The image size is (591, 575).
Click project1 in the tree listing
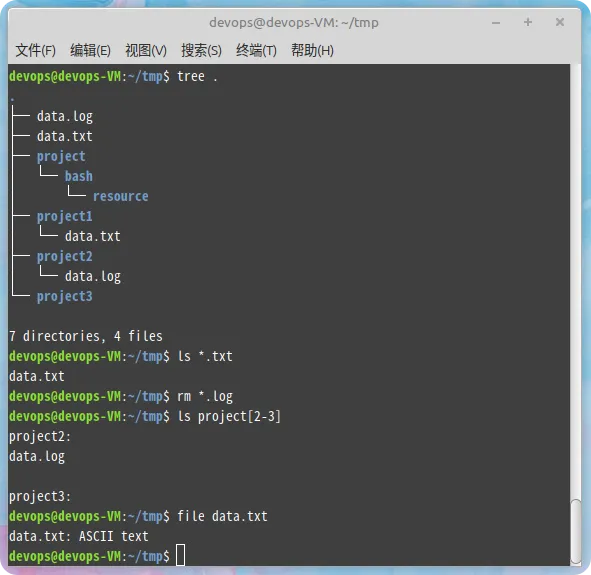point(64,216)
